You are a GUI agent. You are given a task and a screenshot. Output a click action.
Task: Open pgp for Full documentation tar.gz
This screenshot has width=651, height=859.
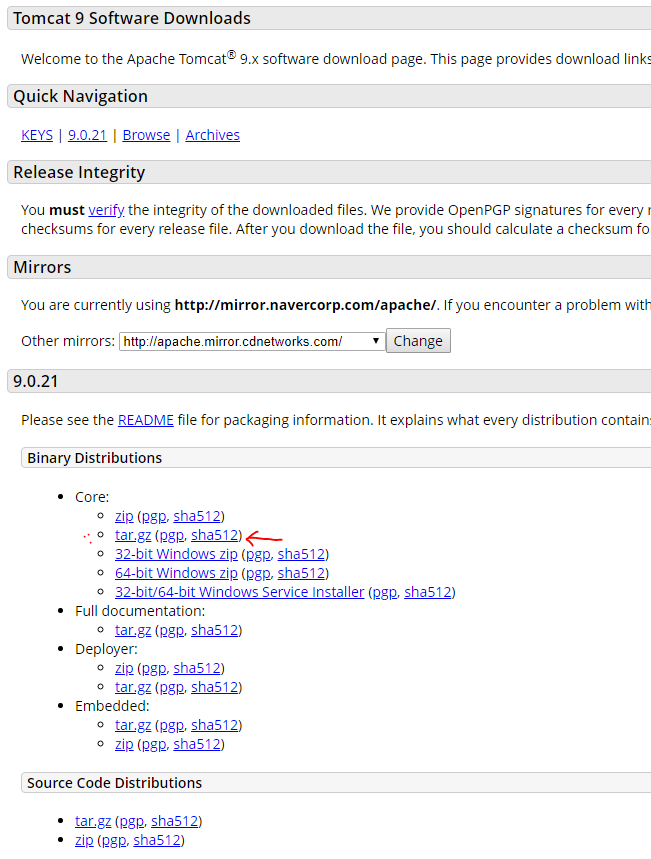point(172,630)
